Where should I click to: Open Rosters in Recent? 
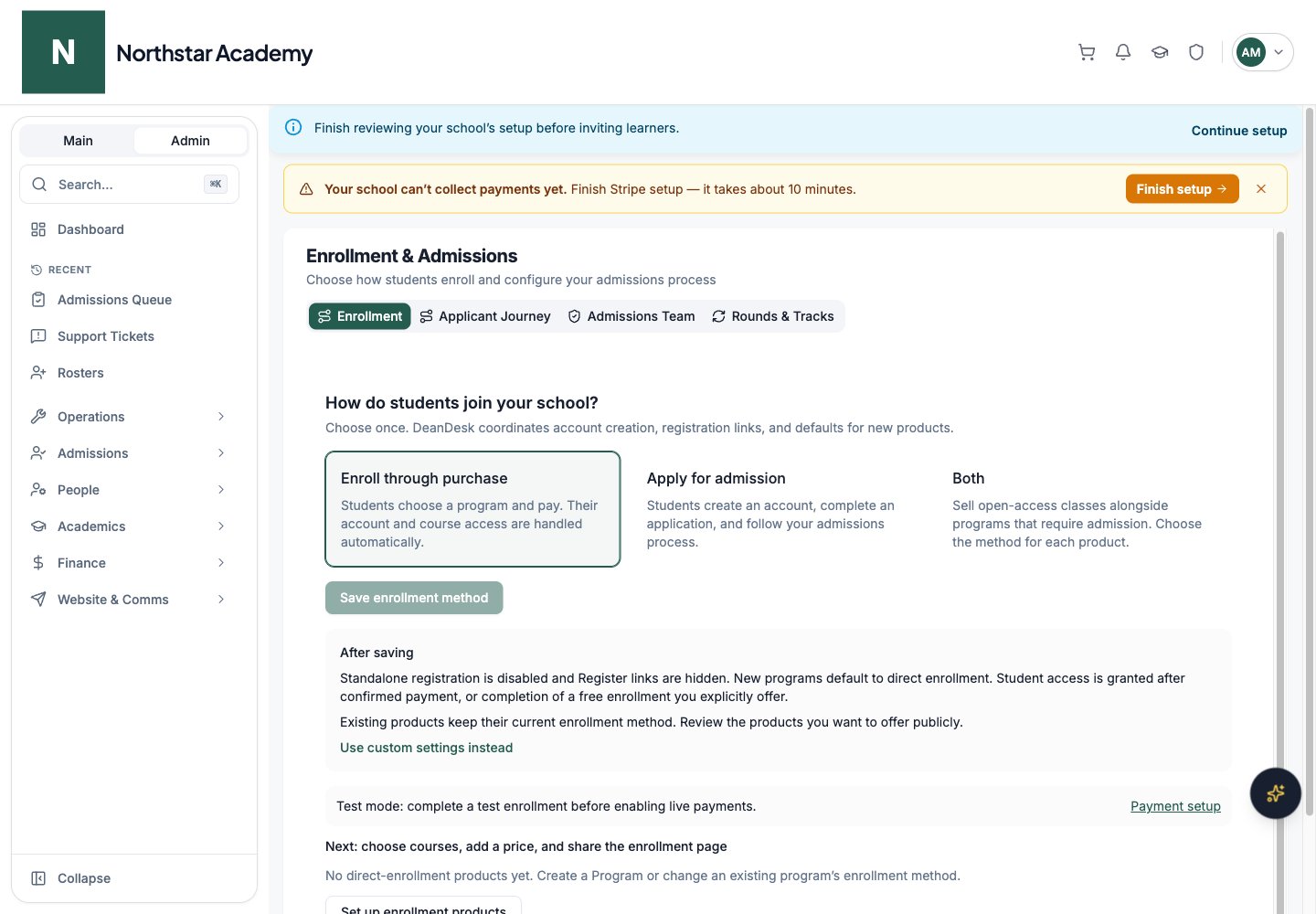(x=130, y=373)
